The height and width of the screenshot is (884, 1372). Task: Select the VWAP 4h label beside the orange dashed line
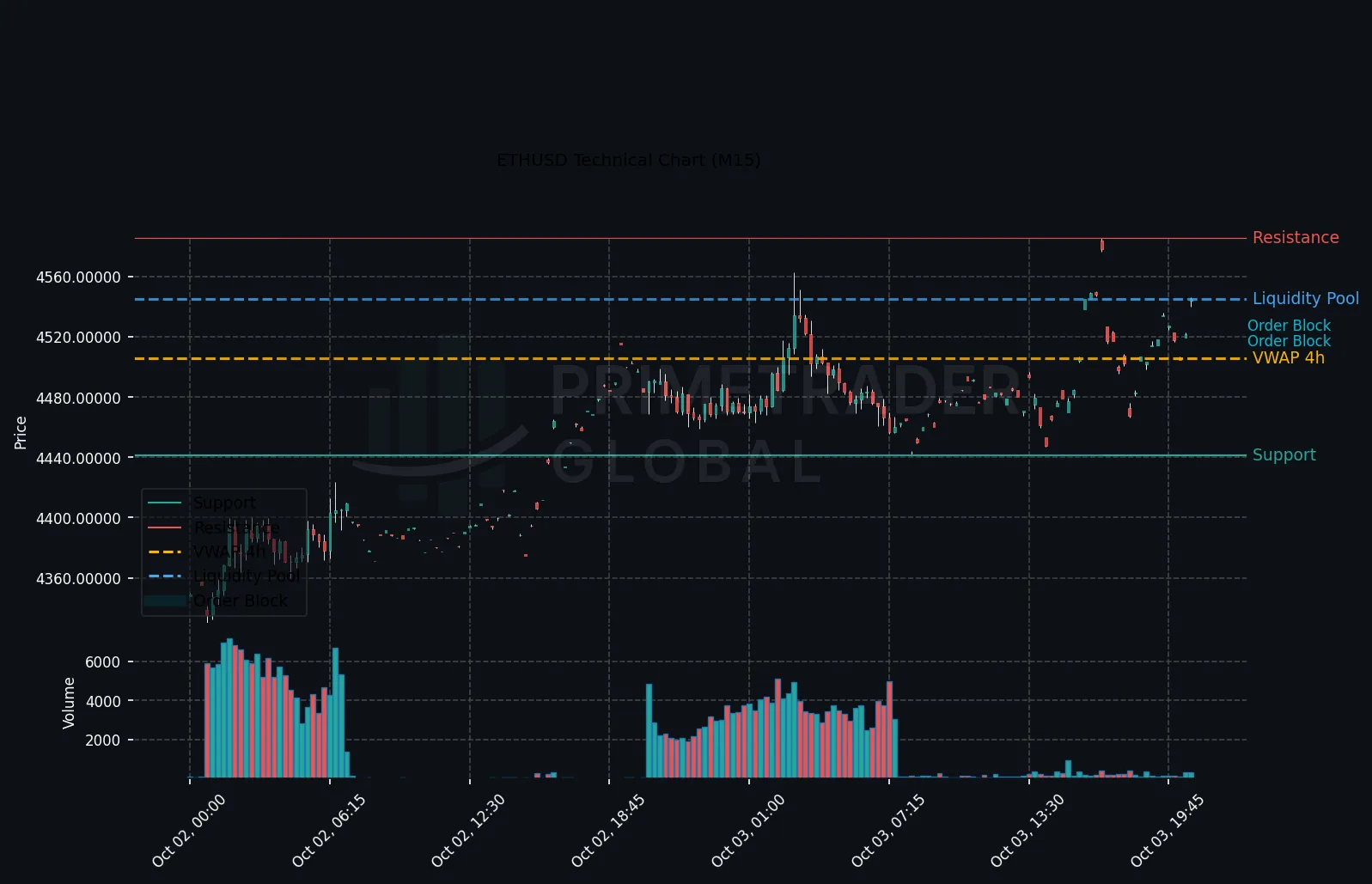click(x=1288, y=357)
